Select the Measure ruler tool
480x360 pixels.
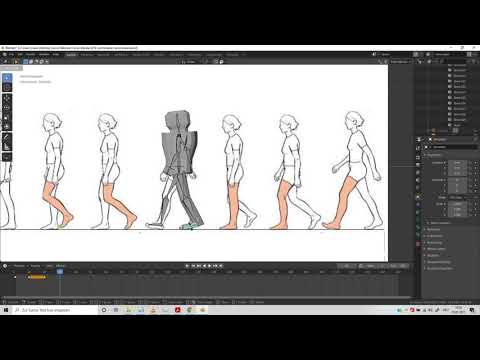[7, 146]
